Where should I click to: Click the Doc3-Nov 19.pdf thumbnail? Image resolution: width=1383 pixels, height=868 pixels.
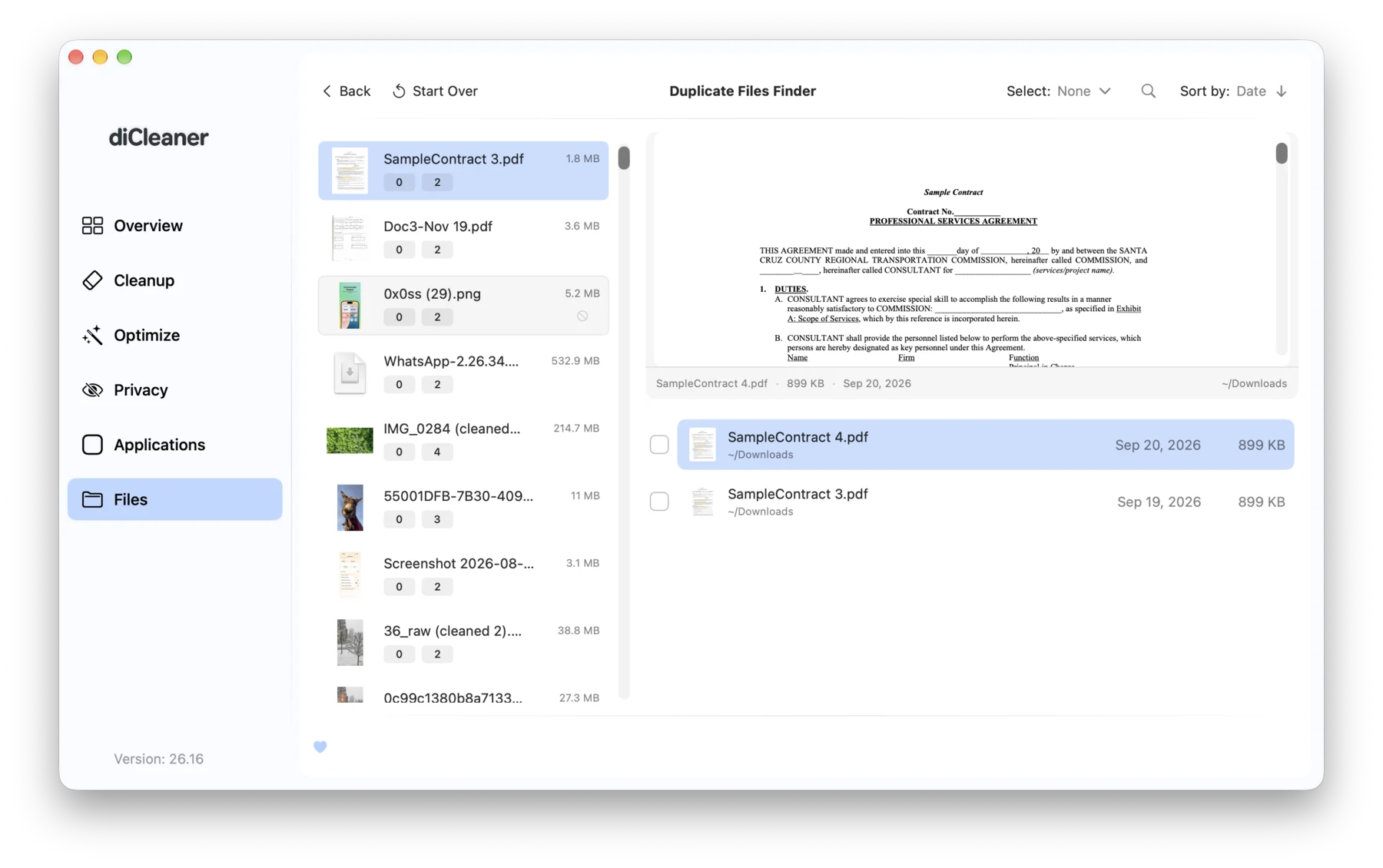(x=350, y=238)
